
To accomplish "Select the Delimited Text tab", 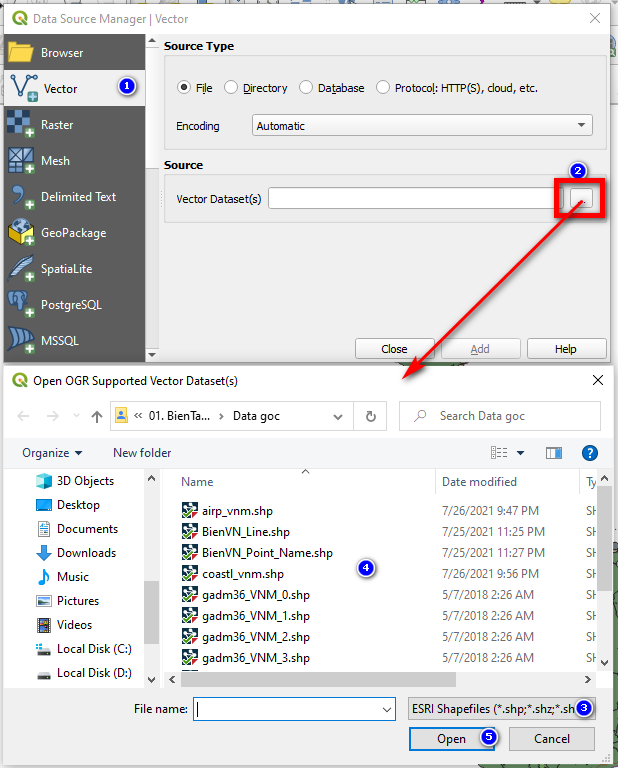I will click(x=74, y=197).
